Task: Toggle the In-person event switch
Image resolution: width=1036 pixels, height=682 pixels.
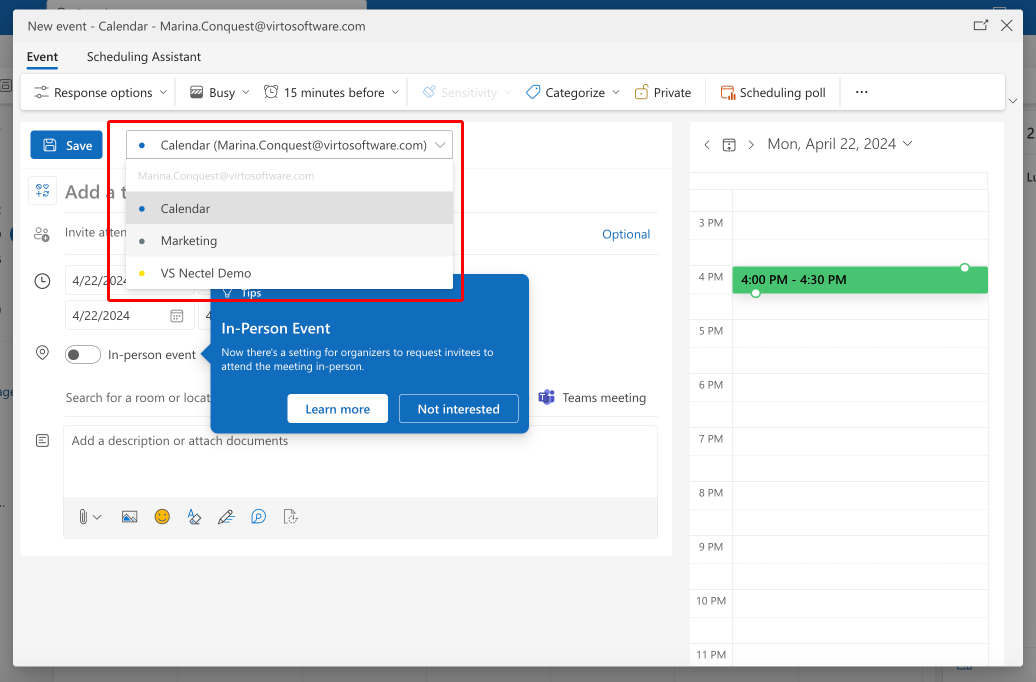Action: tap(83, 355)
